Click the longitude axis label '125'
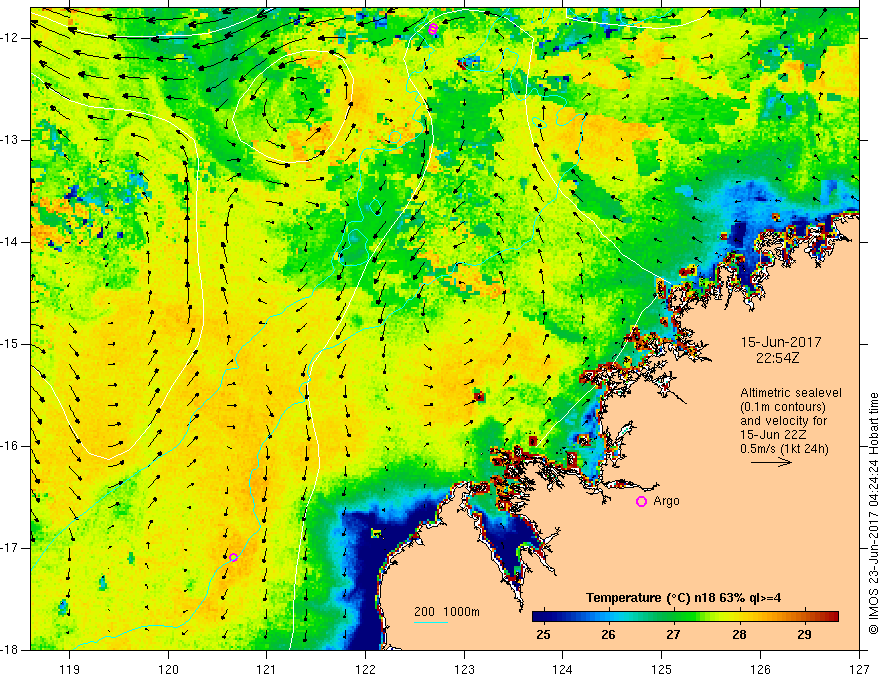The height and width of the screenshot is (680, 880). coord(662,669)
